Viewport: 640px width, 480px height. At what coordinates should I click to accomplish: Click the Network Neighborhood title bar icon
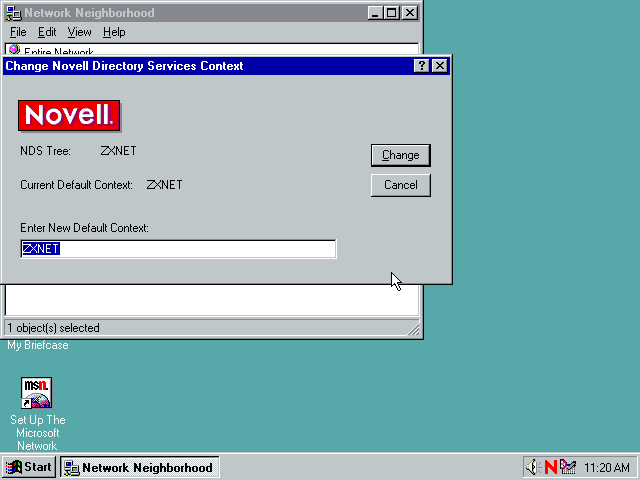tap(13, 13)
